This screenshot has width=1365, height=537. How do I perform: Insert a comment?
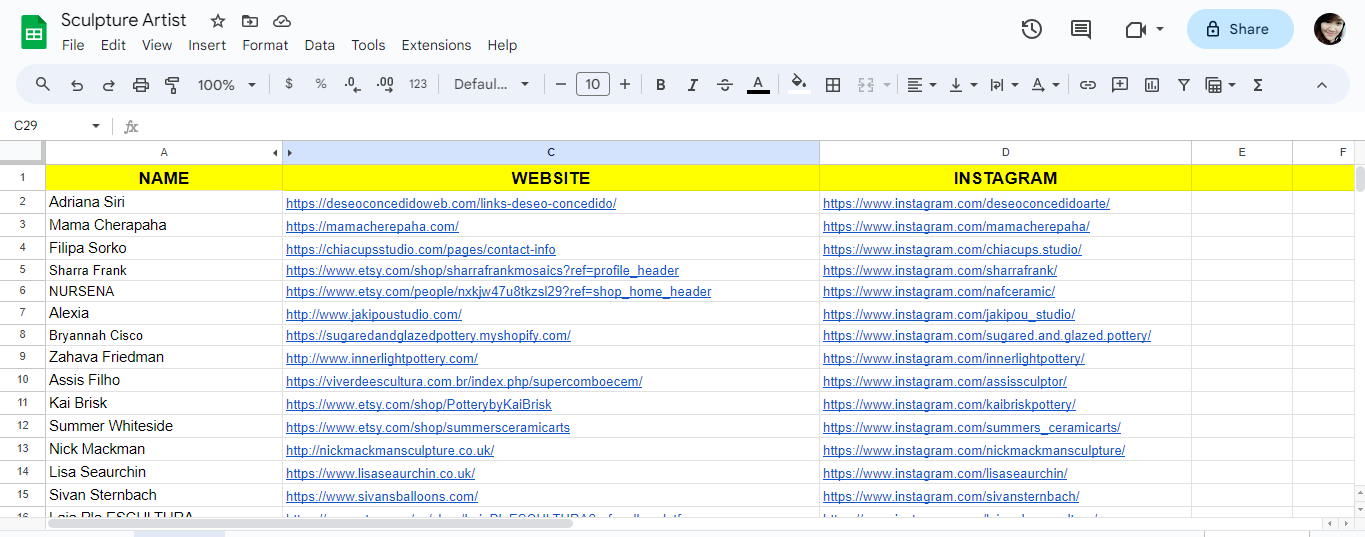click(x=1120, y=85)
